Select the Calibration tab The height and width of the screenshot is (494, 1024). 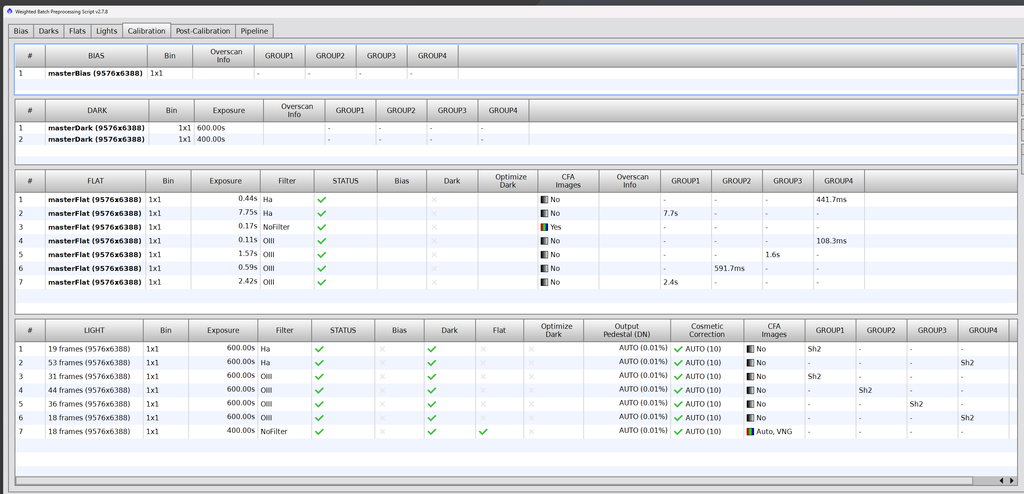146,31
